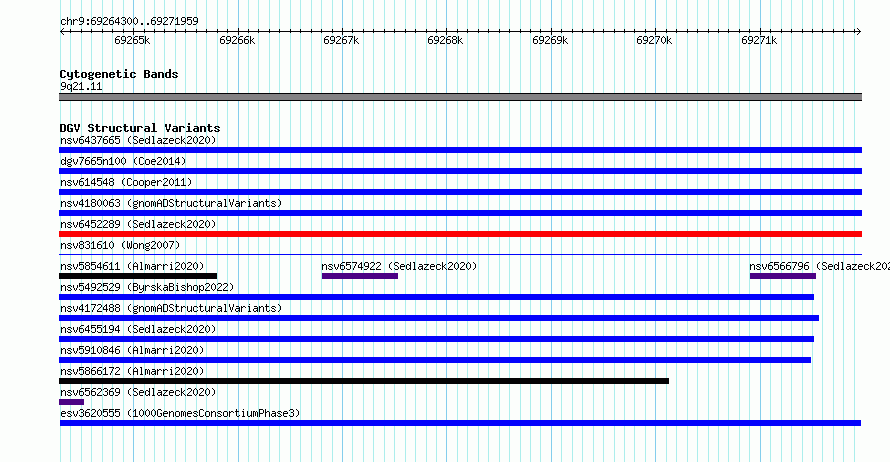Click the purple bar under nsv6574922
890x462 pixels.
[360, 276]
